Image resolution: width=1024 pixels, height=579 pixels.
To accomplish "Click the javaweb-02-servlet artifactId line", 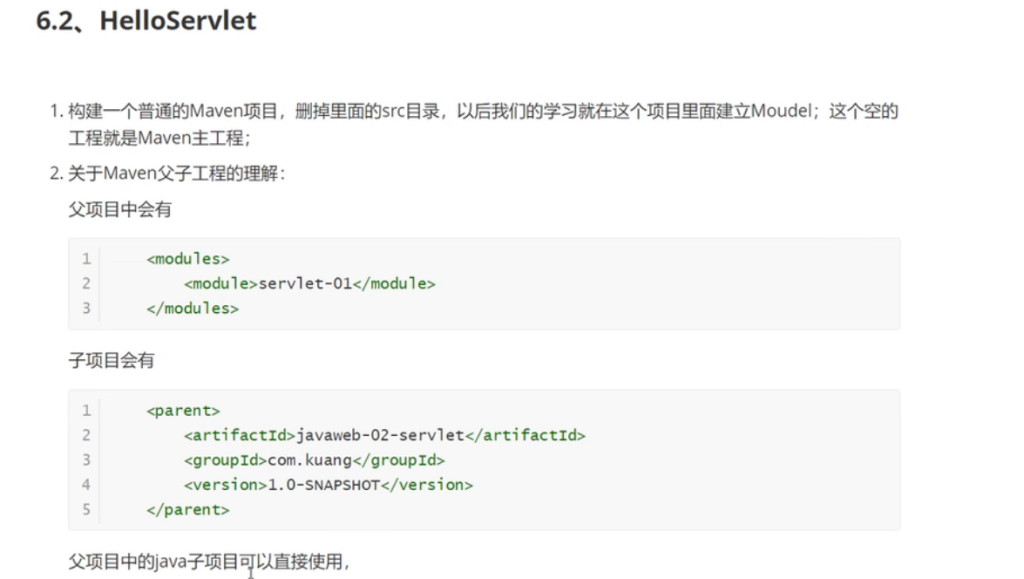I will pos(384,435).
